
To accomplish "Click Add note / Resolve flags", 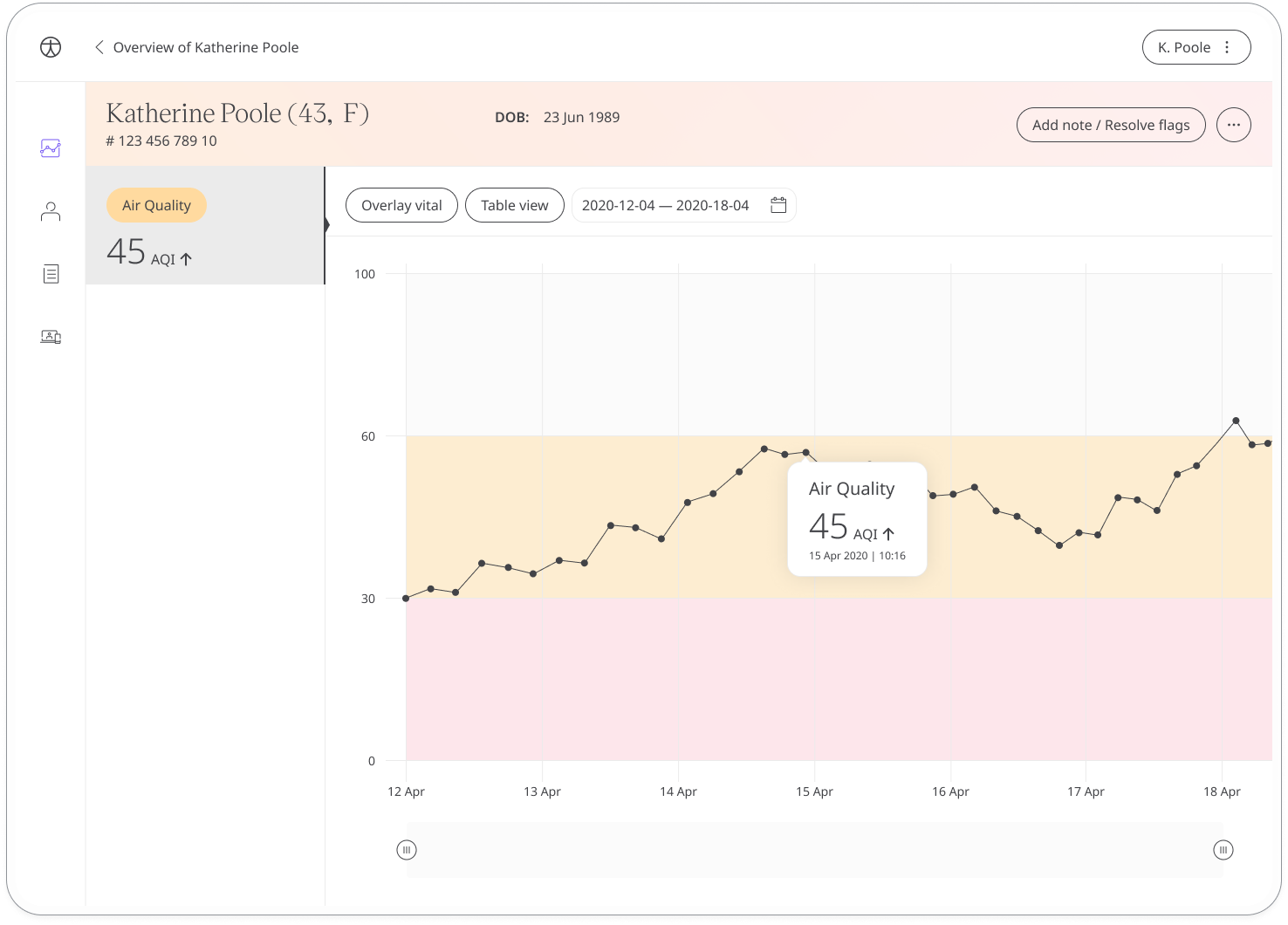I will tap(1111, 125).
